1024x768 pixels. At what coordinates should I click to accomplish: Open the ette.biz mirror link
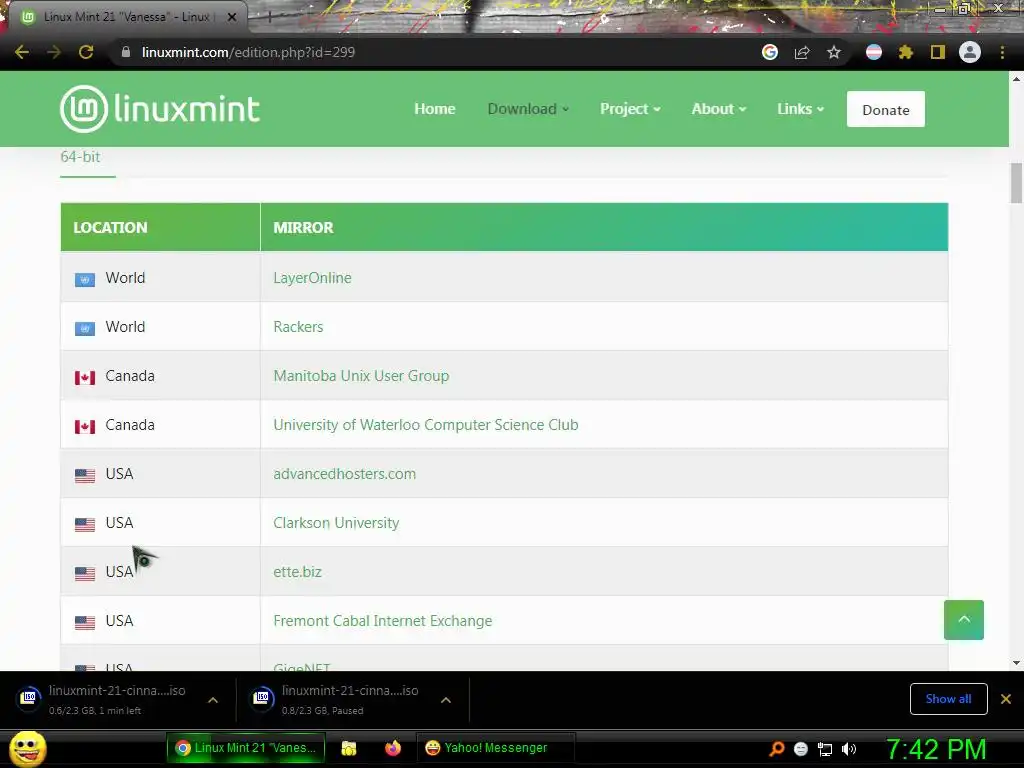coord(298,572)
